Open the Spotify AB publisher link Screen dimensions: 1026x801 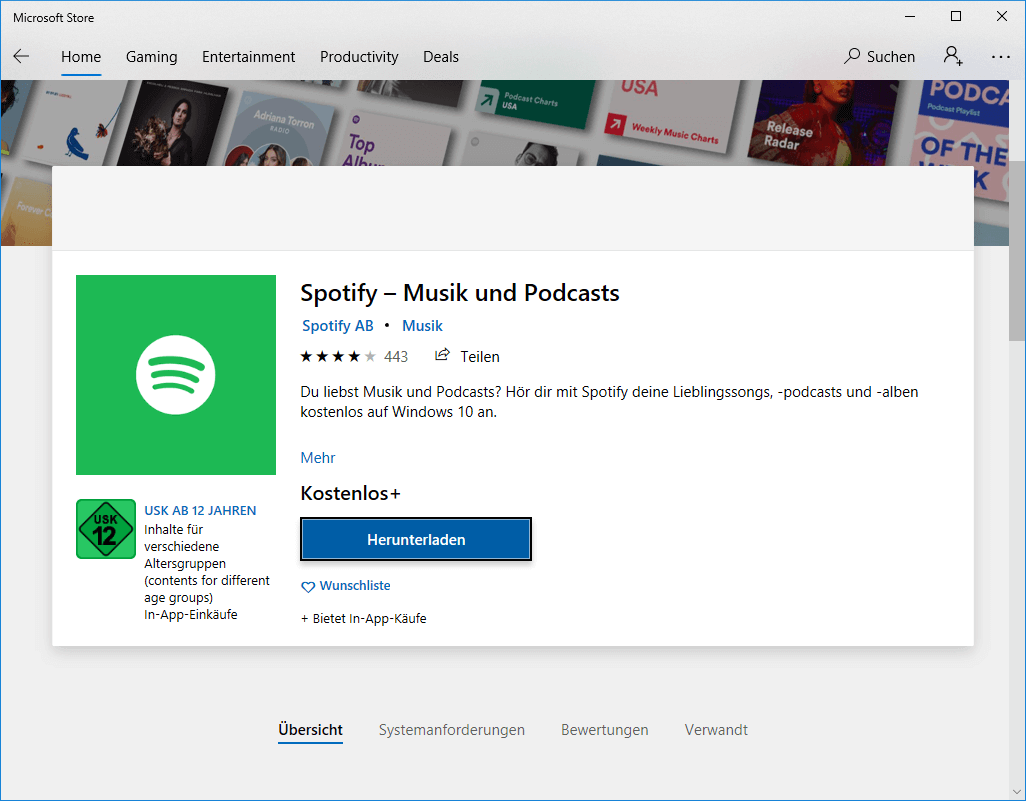pos(337,325)
